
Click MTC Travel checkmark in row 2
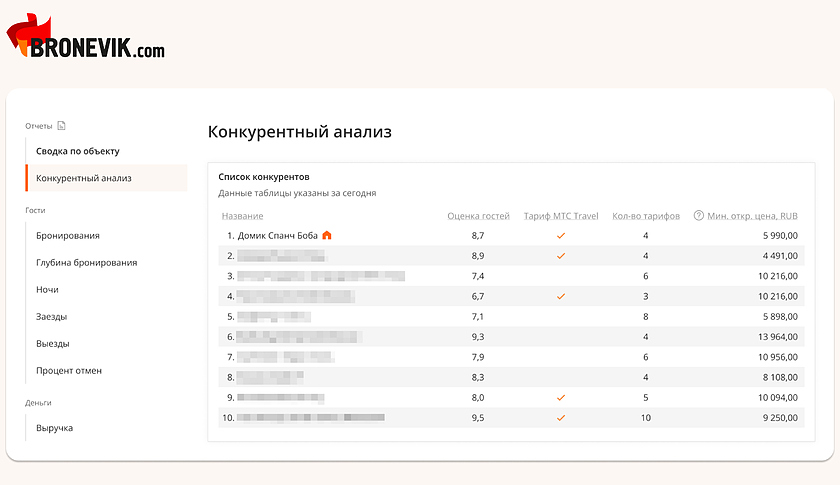[x=561, y=256]
